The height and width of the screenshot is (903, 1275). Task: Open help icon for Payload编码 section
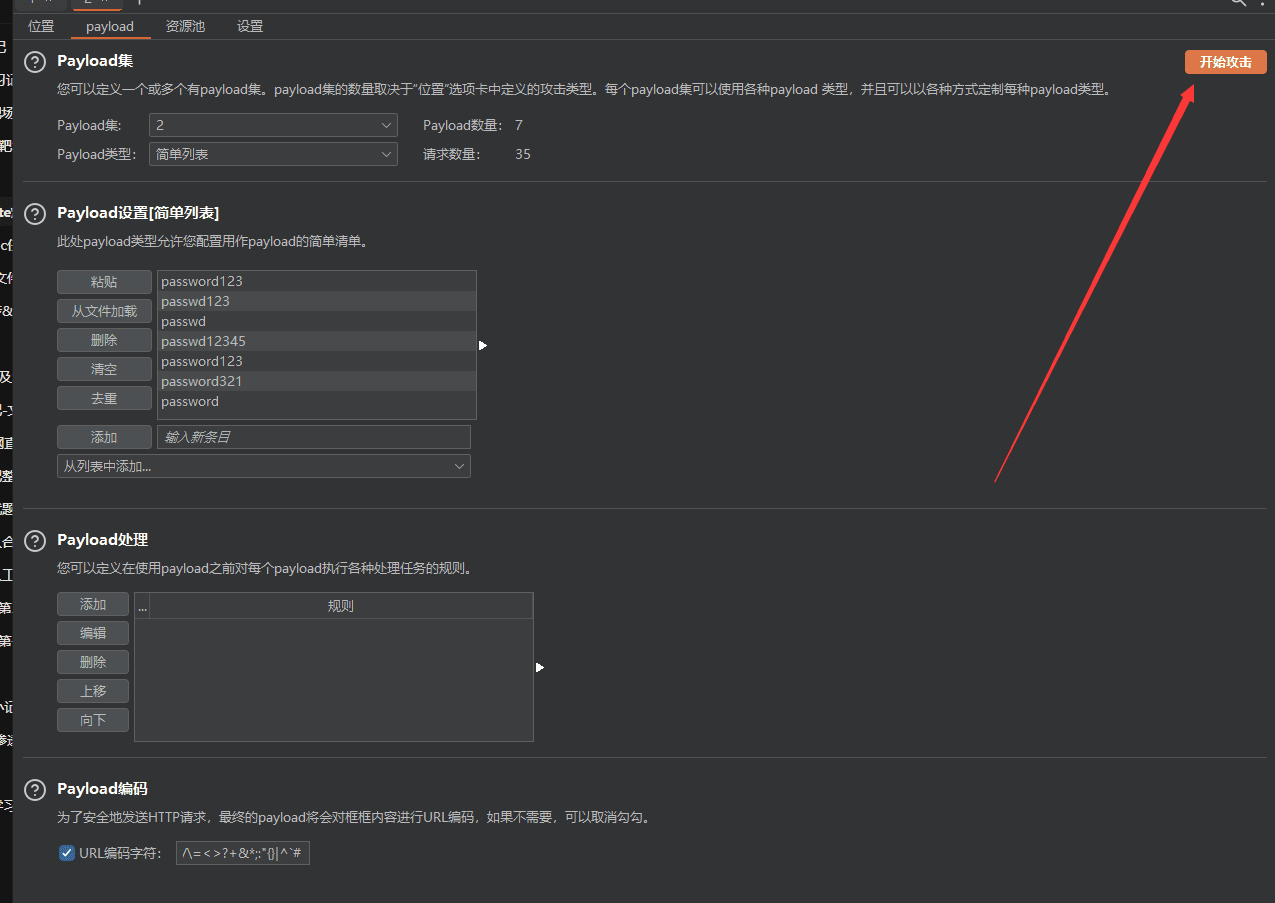click(x=35, y=790)
